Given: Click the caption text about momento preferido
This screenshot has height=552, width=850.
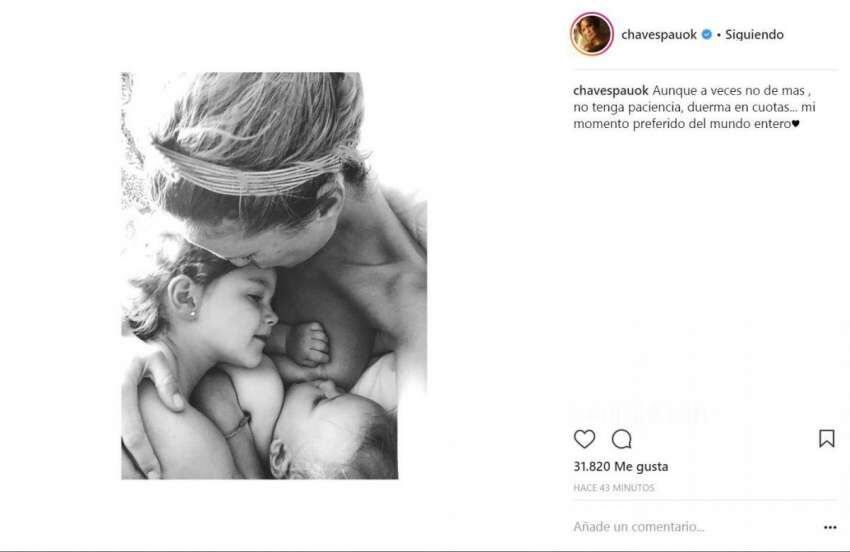Looking at the screenshot, I should click(694, 107).
